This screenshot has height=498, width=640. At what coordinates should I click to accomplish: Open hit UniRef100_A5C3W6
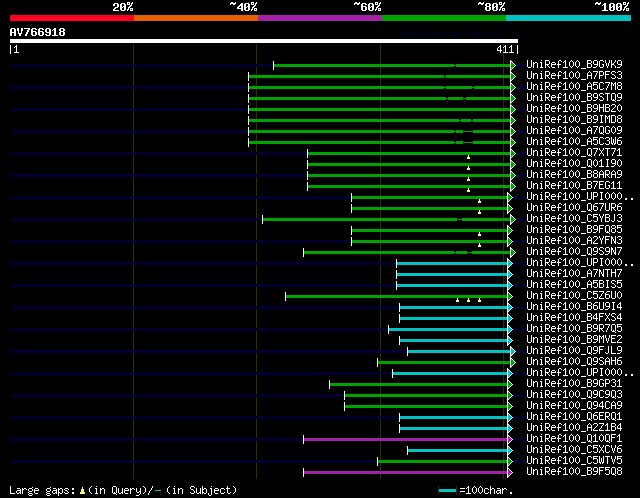[x=574, y=142]
